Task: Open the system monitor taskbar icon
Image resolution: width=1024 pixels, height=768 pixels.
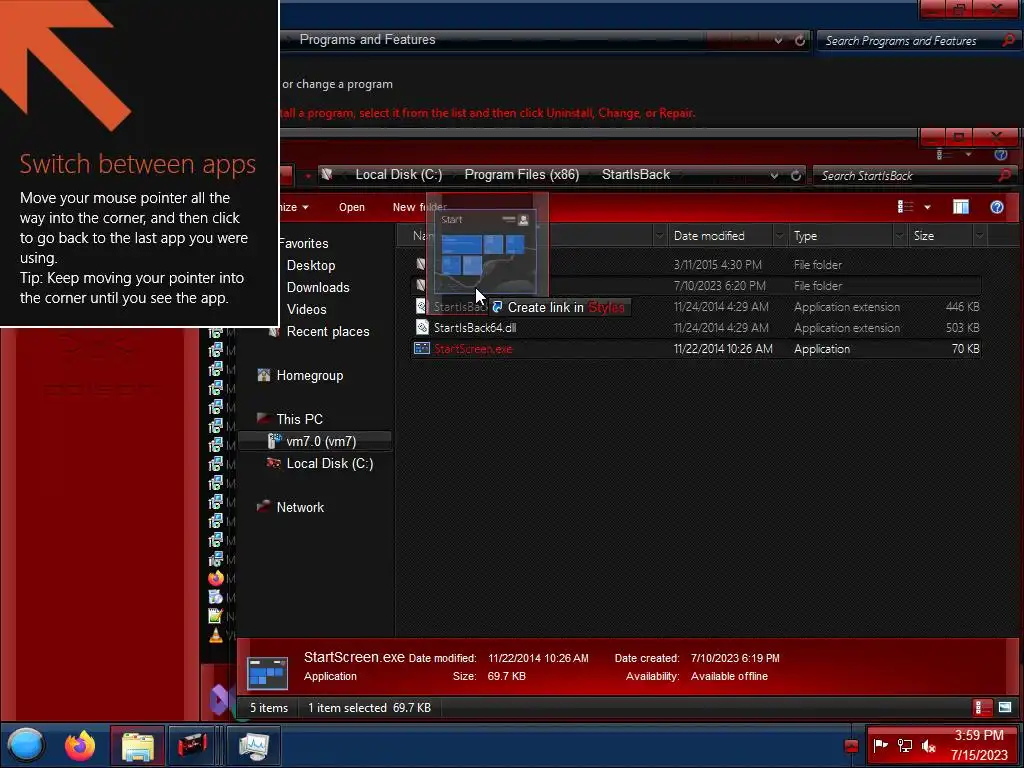Action: coord(253,746)
